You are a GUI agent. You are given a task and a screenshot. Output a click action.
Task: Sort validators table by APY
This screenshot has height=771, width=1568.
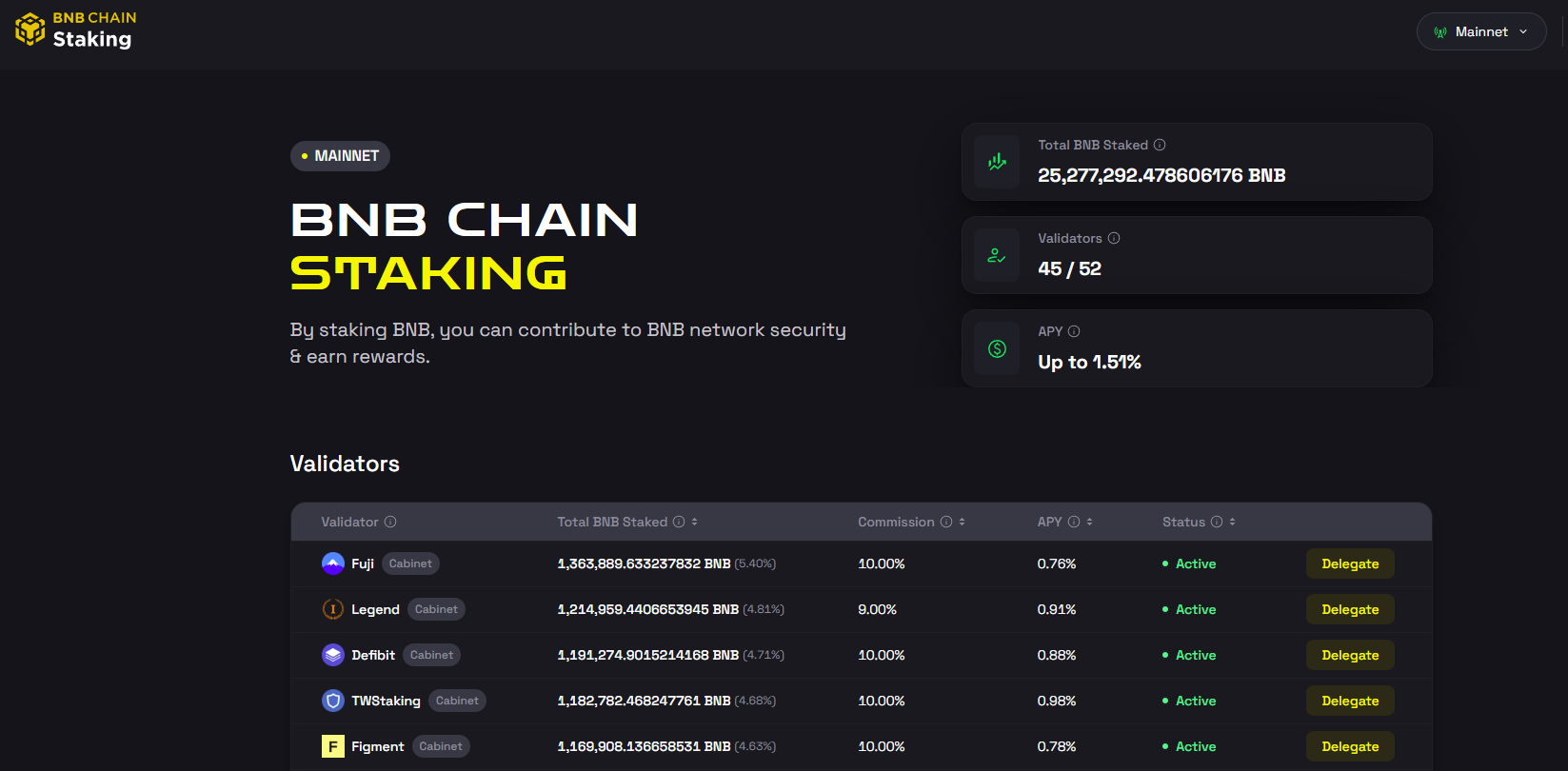click(x=1090, y=522)
